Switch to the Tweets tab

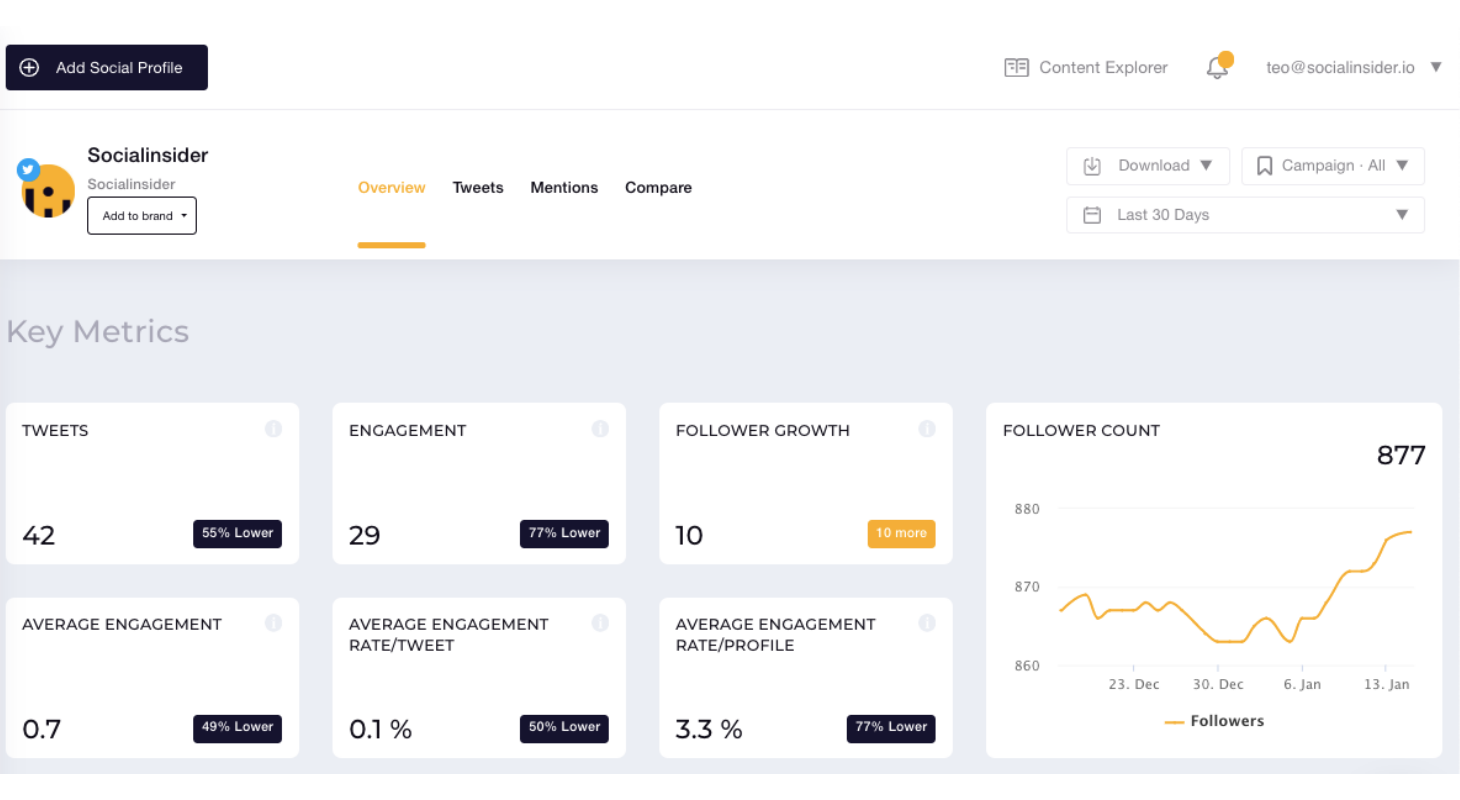click(x=478, y=188)
